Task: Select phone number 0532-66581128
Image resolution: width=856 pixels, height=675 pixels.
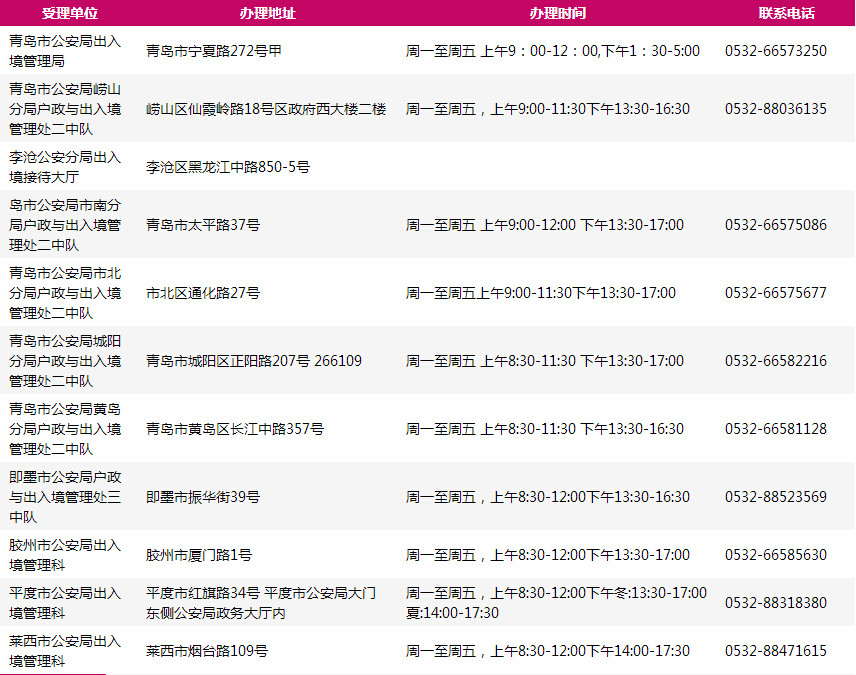Action: [x=776, y=429]
